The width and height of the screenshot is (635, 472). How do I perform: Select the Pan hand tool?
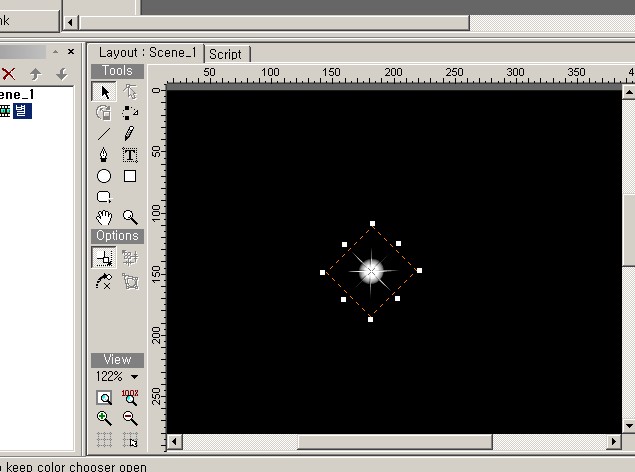point(104,217)
